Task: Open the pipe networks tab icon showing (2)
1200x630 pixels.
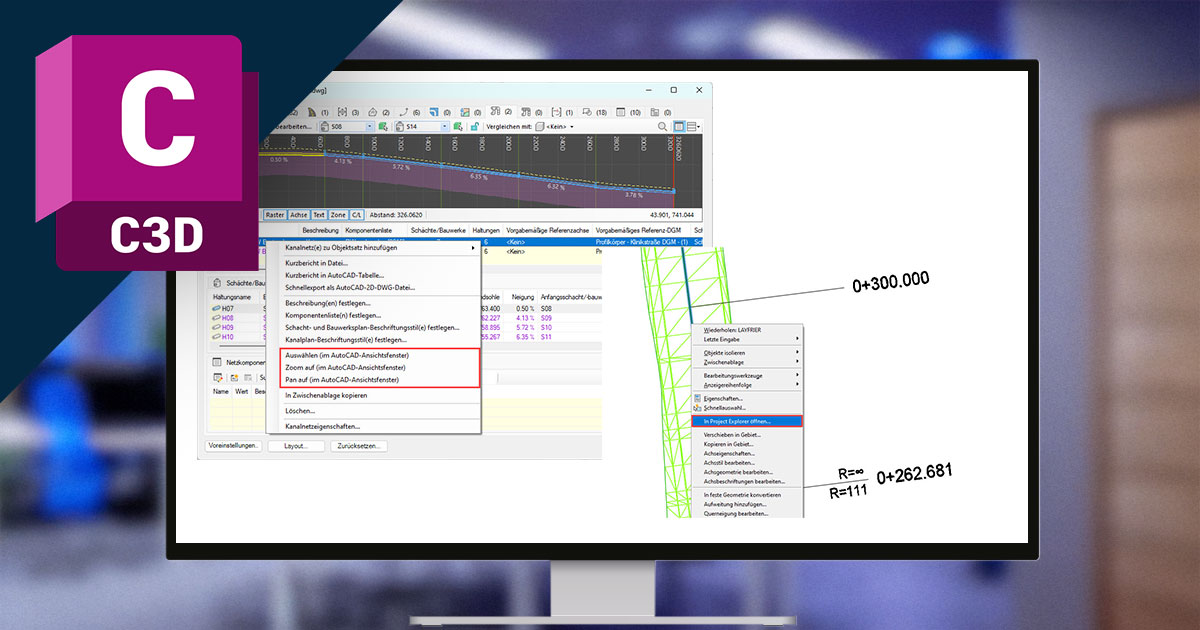Action: (x=494, y=112)
